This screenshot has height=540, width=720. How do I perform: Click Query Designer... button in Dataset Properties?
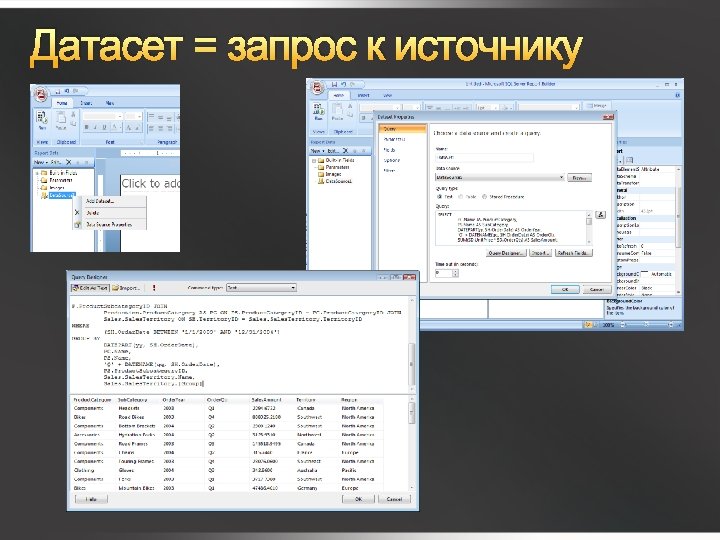point(506,253)
